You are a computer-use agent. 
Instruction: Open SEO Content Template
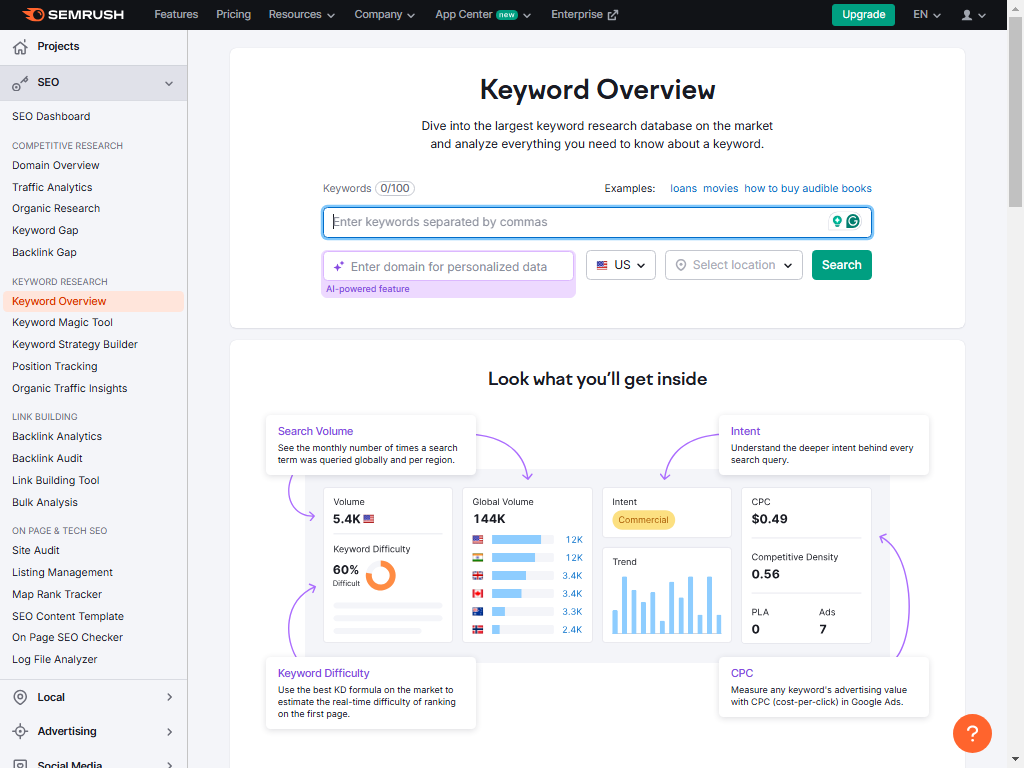pos(67,616)
